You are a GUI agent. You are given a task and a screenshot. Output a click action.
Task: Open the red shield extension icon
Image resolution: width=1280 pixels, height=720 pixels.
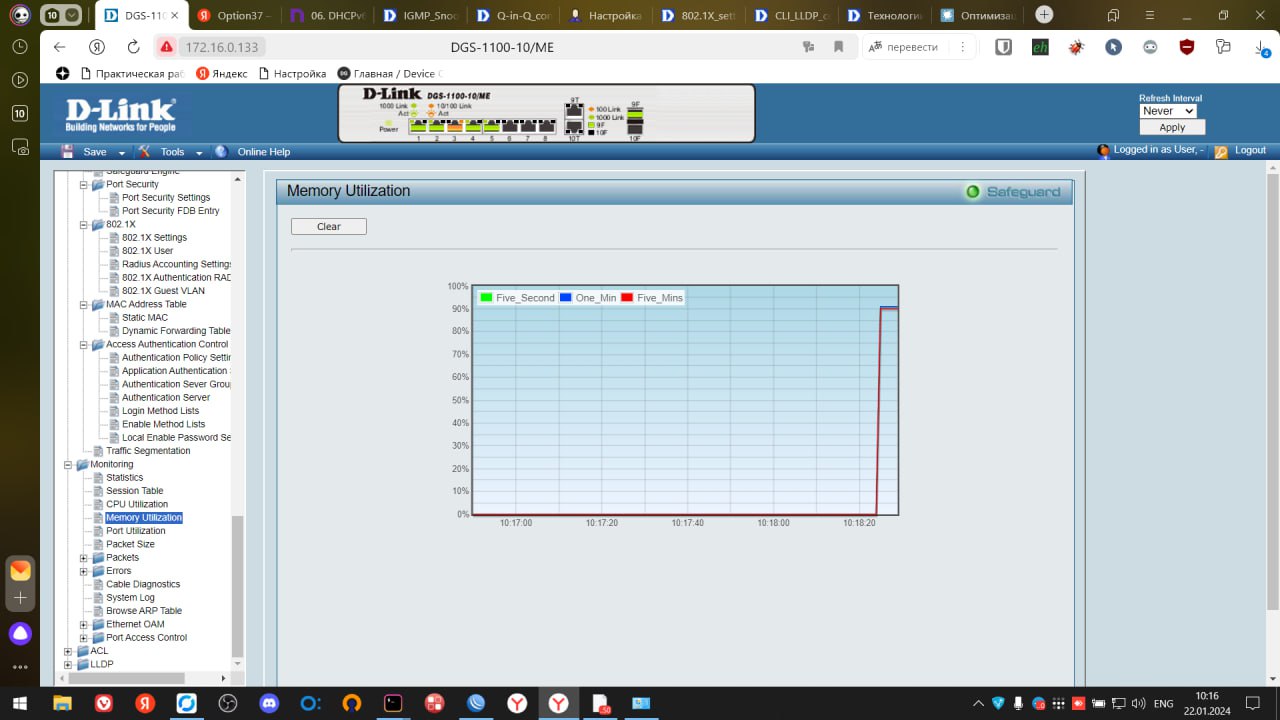point(1187,47)
